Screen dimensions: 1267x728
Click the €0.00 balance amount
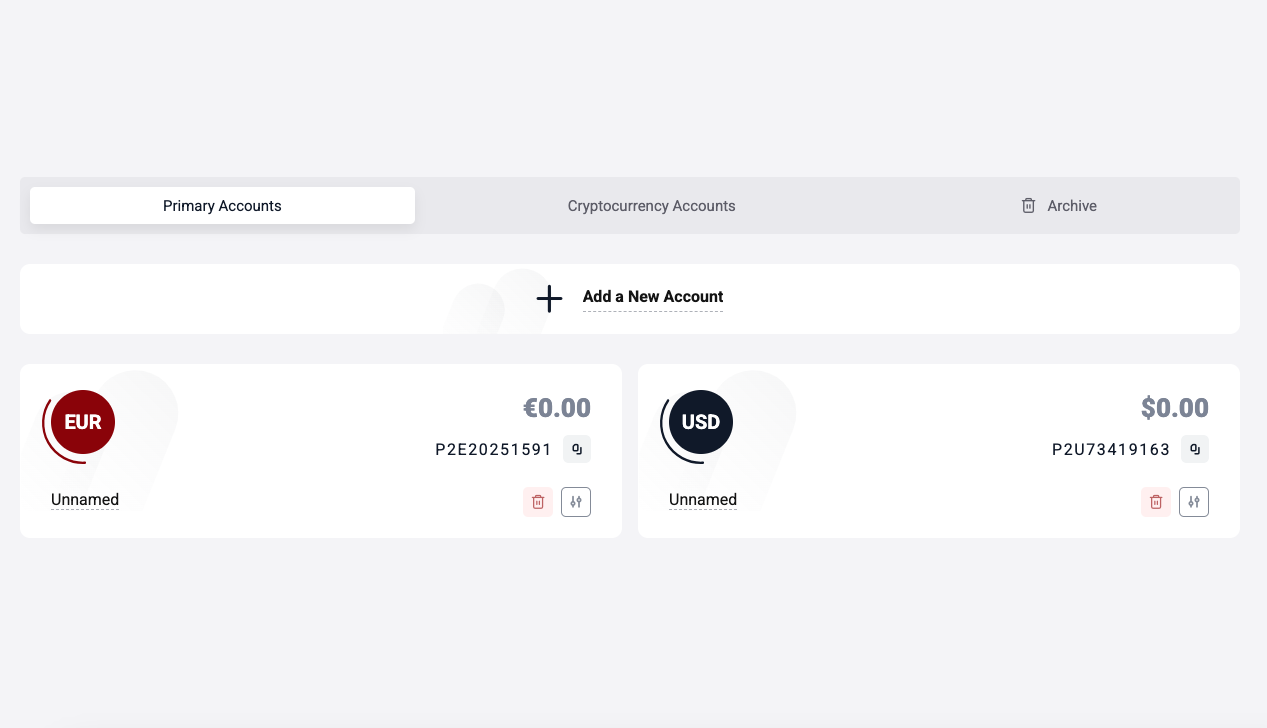pos(557,408)
